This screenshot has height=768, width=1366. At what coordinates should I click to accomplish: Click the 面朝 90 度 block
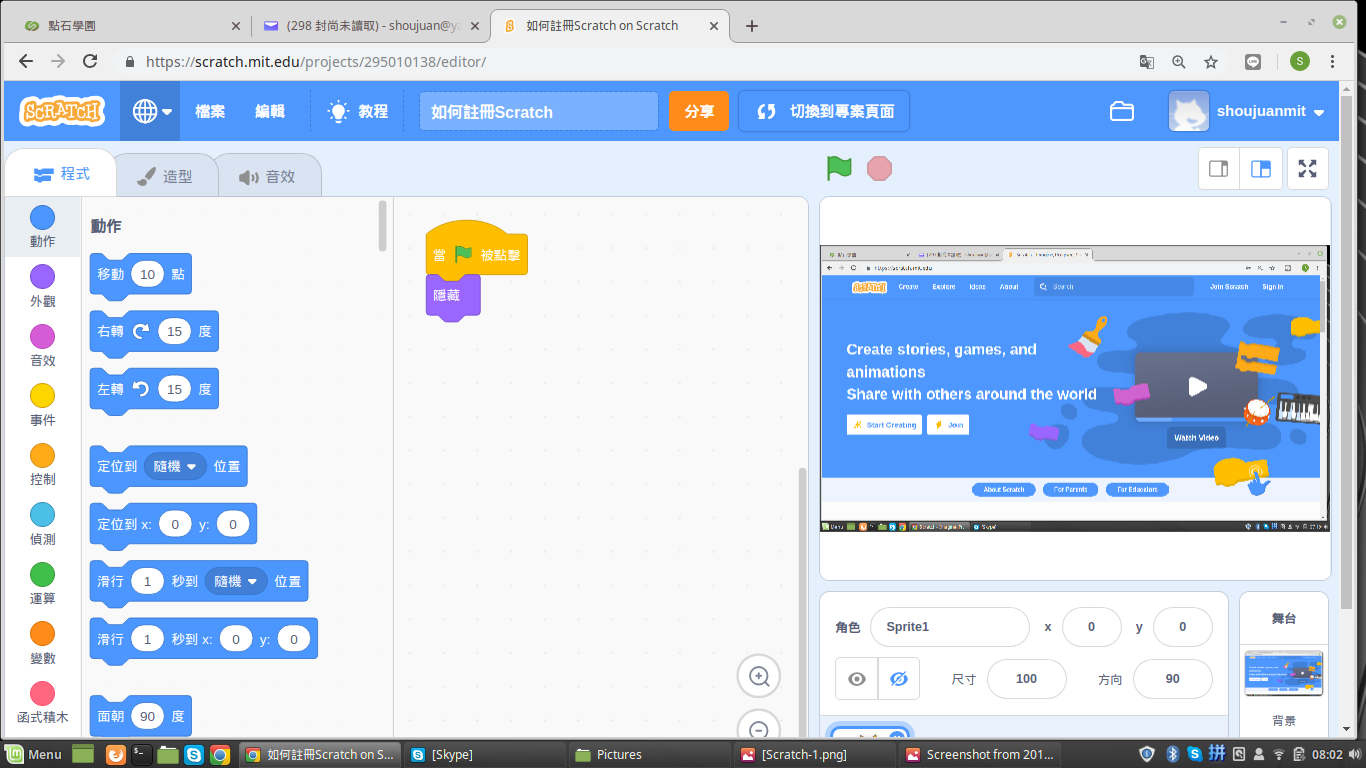point(140,717)
